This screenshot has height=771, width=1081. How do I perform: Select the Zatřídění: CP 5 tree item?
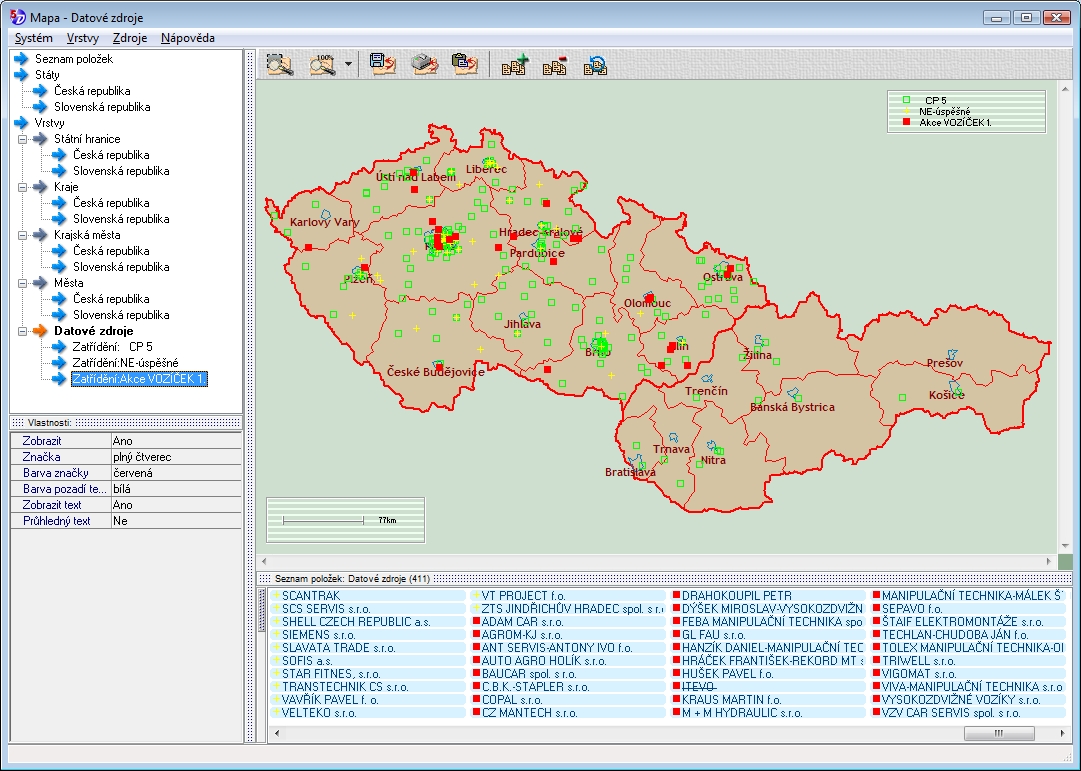pyautogui.click(x=112, y=347)
